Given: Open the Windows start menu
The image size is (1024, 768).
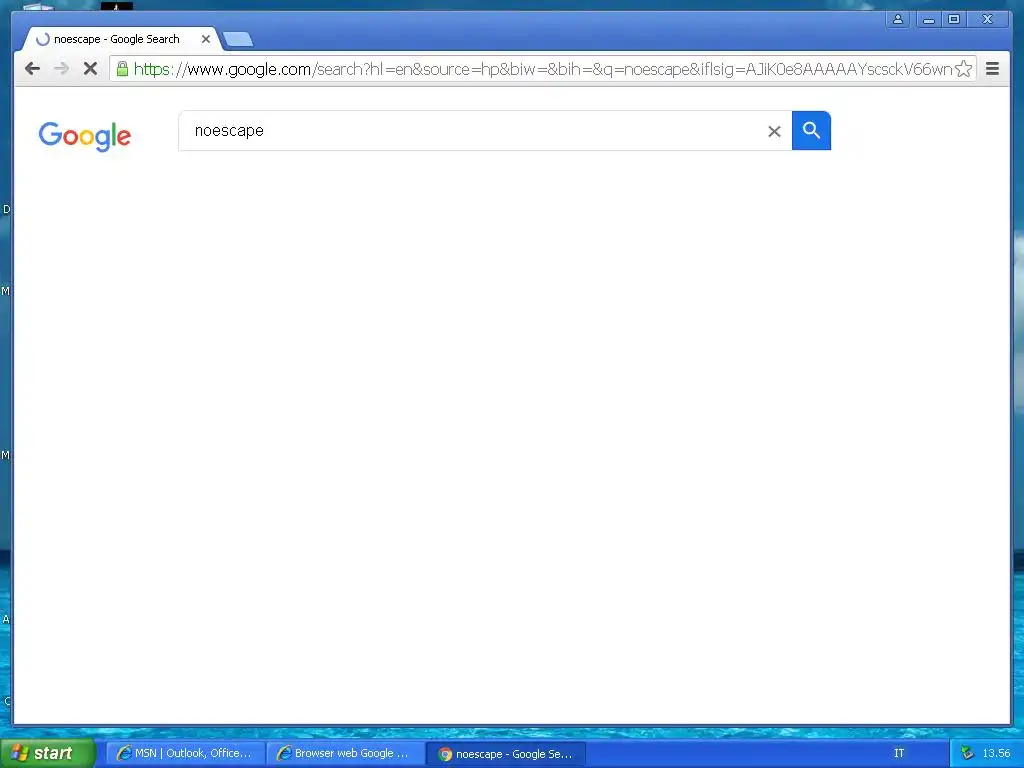Looking at the screenshot, I should click(48, 753).
